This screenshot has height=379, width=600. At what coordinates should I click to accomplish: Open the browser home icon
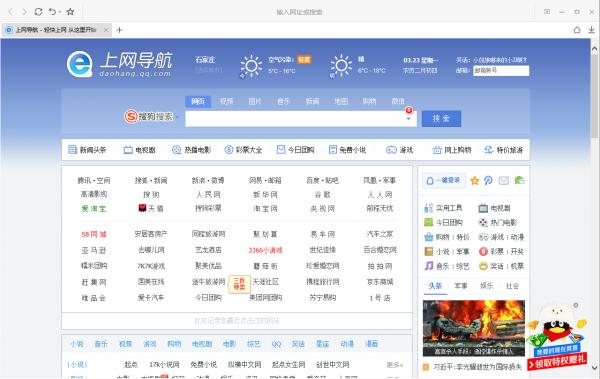coord(577,30)
